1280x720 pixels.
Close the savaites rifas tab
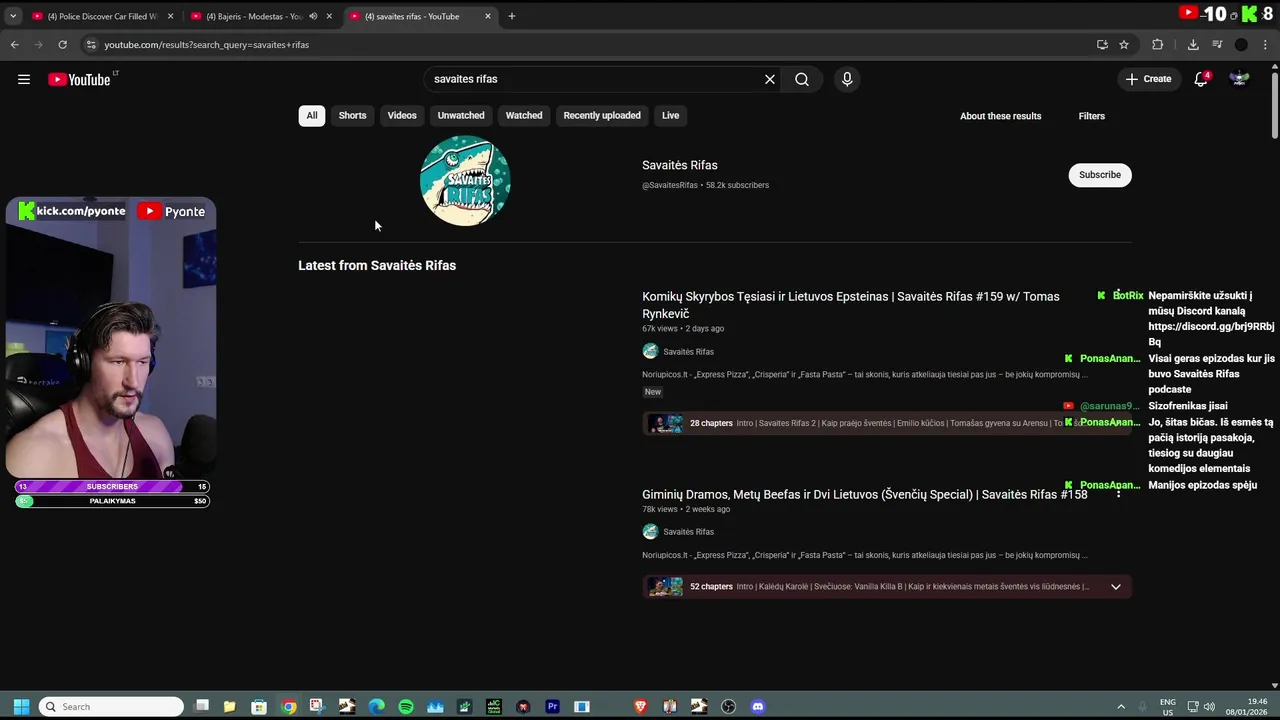click(x=488, y=16)
